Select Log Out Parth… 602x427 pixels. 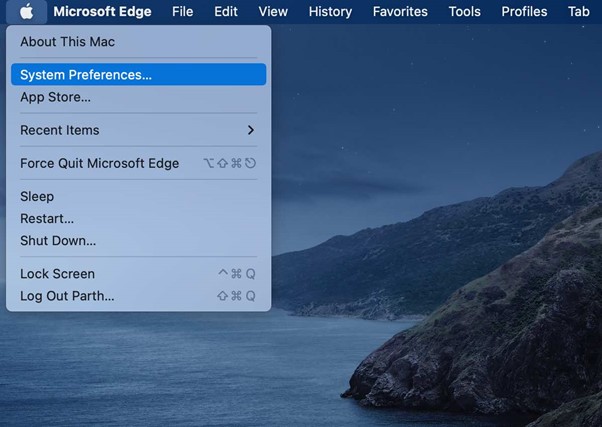coord(139,296)
